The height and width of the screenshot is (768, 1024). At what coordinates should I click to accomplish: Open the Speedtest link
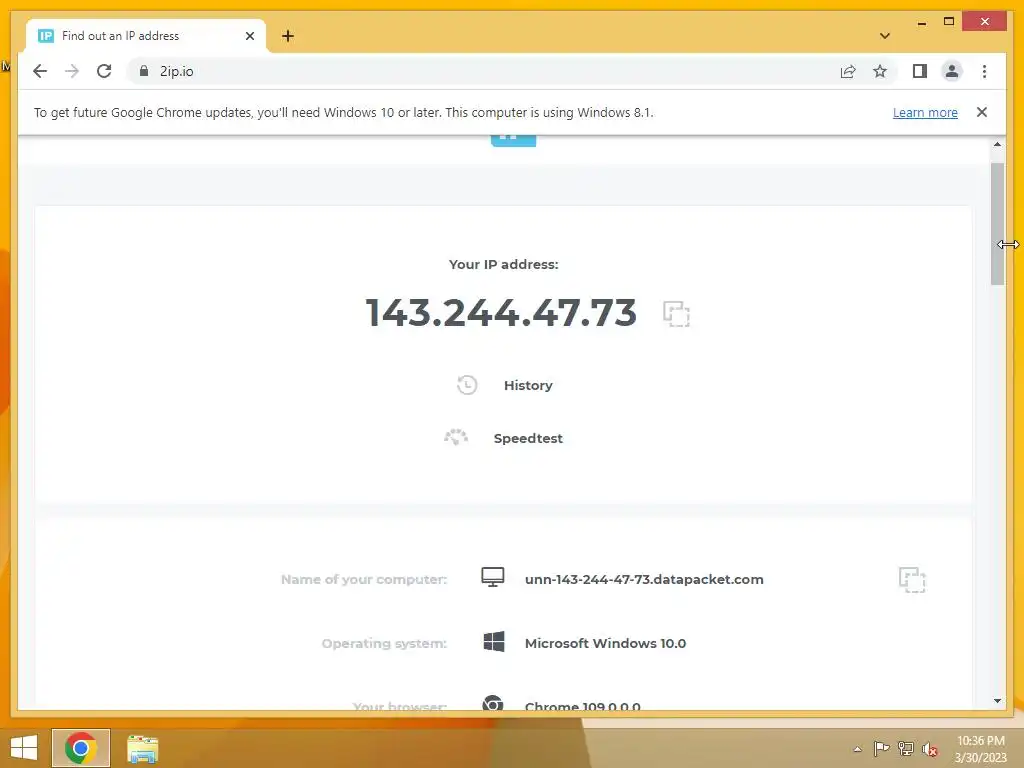528,438
